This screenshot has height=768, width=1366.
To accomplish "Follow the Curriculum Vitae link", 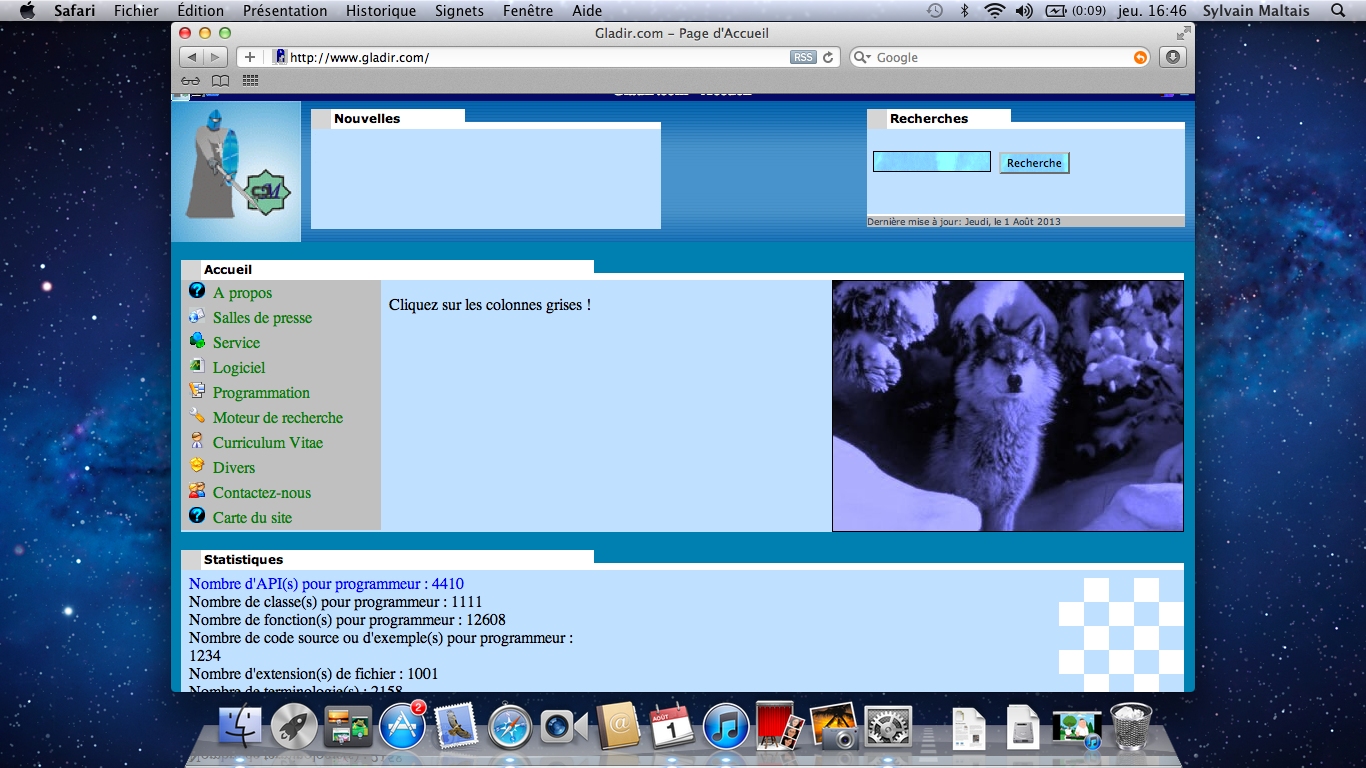I will click(x=267, y=443).
